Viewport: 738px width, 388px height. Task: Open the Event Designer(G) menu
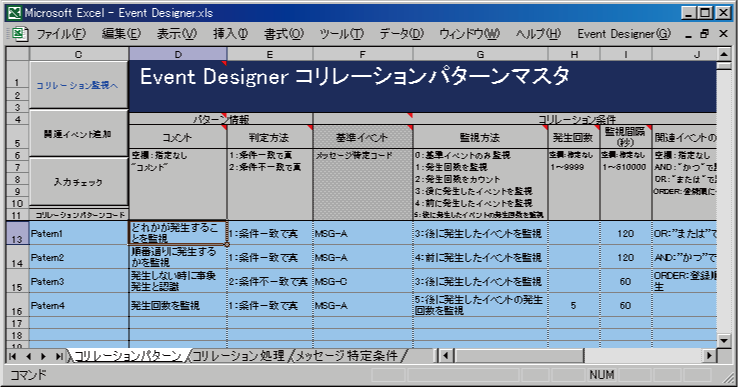point(624,34)
